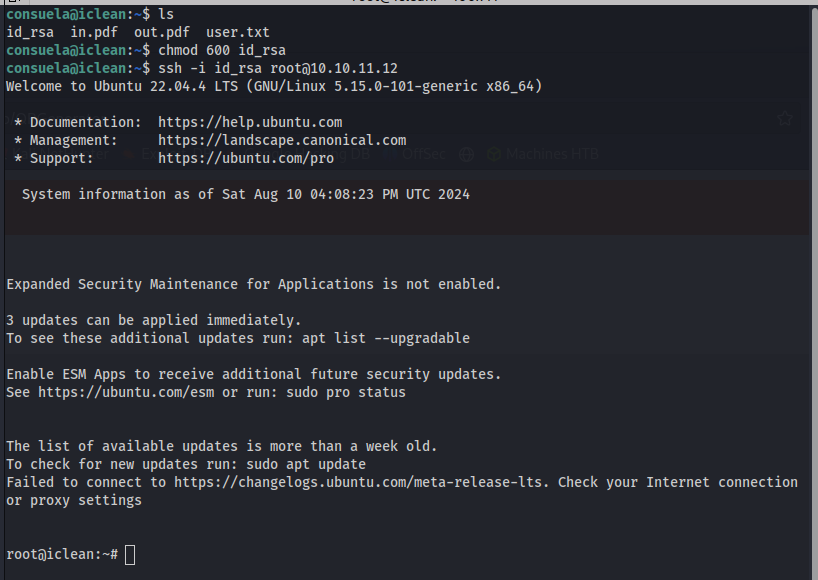Click 'out.pdf' in the ls output

tap(162, 32)
